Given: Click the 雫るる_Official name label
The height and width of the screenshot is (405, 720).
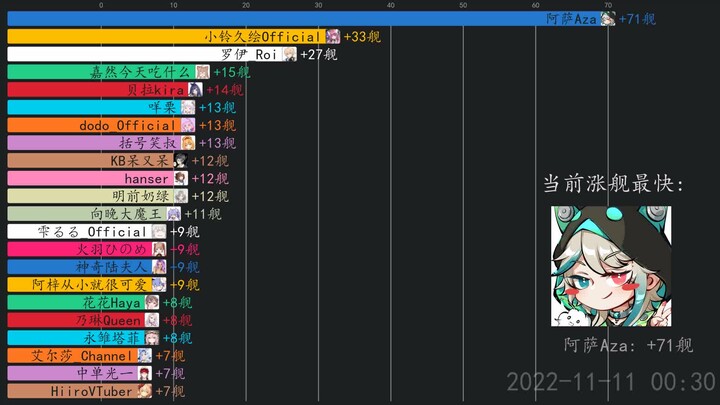Looking at the screenshot, I should (x=92, y=232).
